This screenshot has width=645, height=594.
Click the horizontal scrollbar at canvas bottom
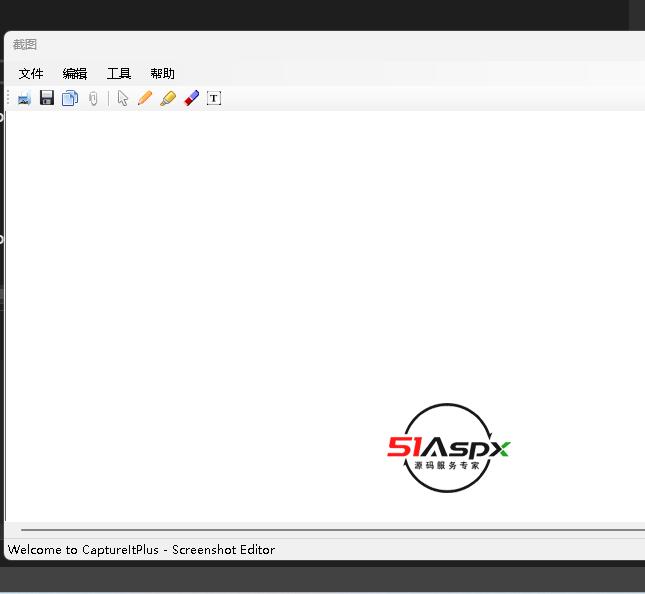click(332, 530)
